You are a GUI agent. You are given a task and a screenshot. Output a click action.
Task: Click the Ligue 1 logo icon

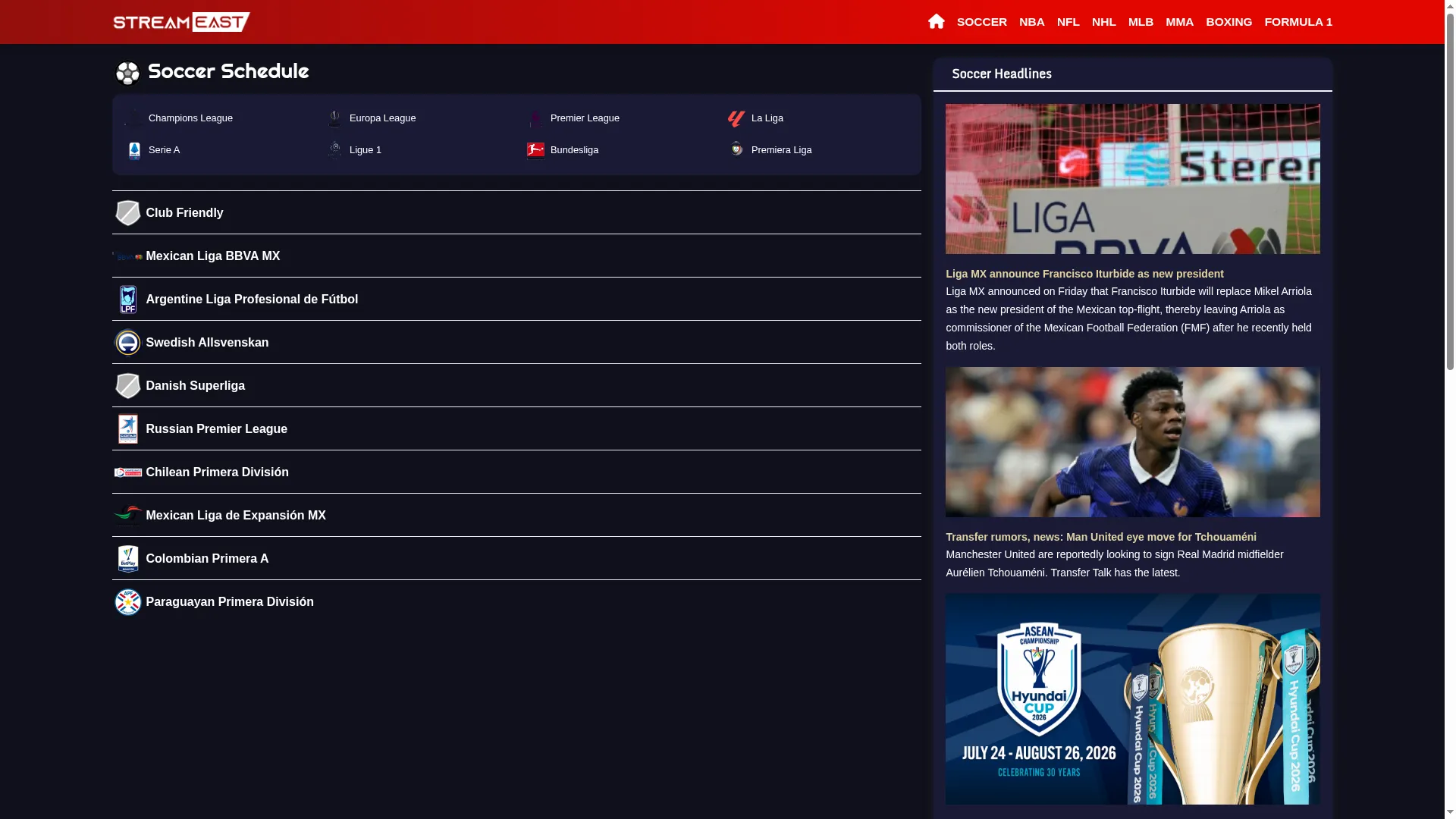coord(334,150)
